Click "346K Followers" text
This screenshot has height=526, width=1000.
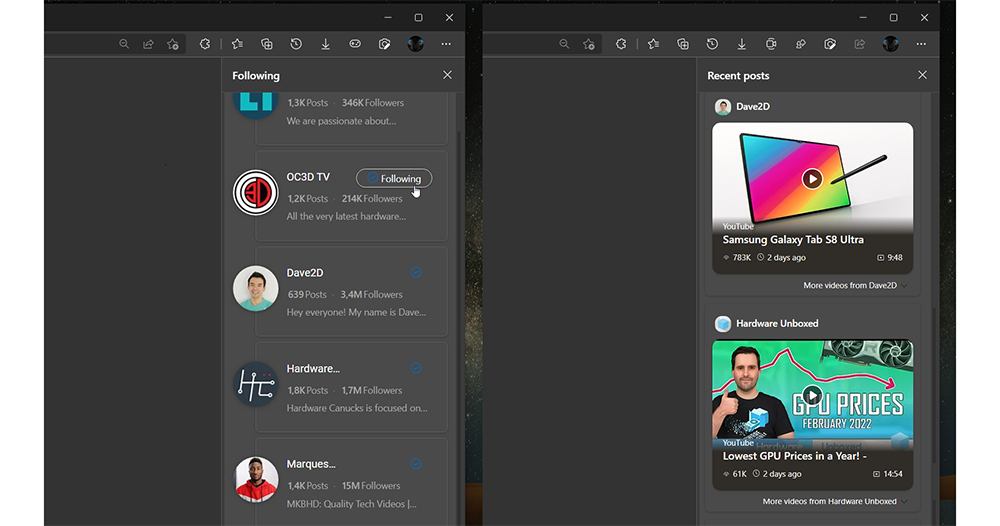pyautogui.click(x=372, y=103)
